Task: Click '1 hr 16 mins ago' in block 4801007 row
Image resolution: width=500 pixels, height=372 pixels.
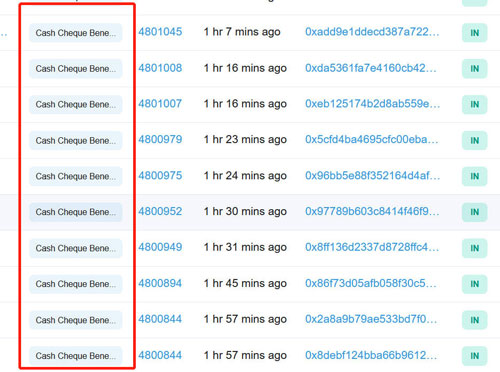Action: [245, 104]
